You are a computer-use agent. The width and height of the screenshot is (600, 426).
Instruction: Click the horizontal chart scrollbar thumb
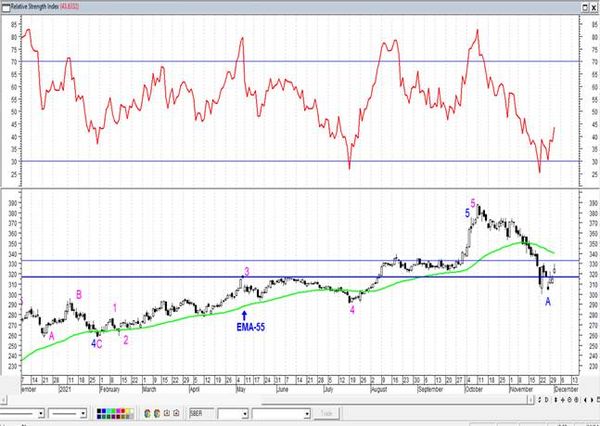tap(396, 400)
